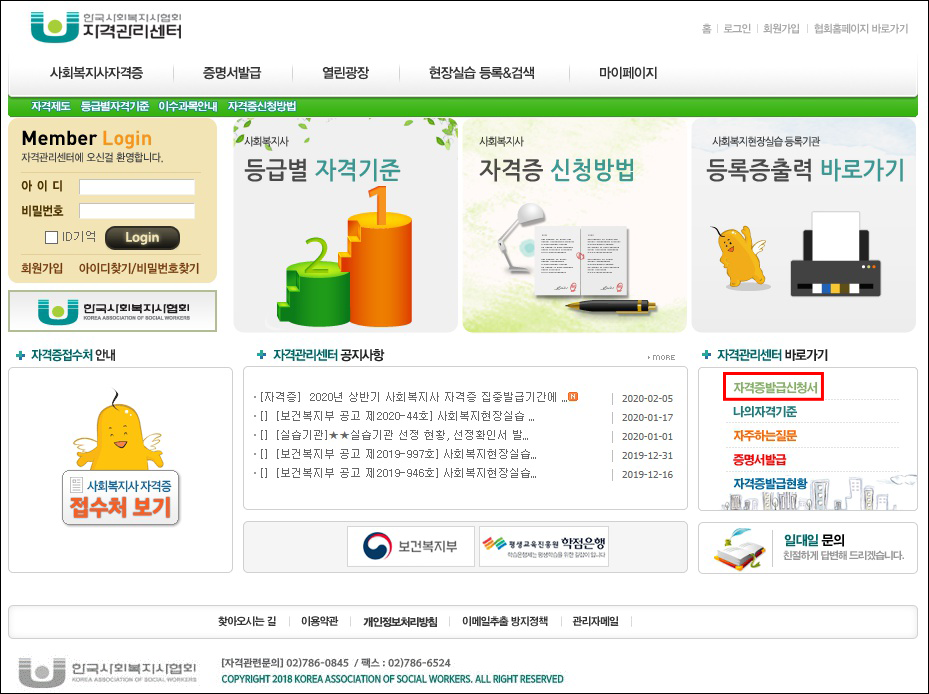Select the 등급별자격기준 submenu item

tap(114, 106)
